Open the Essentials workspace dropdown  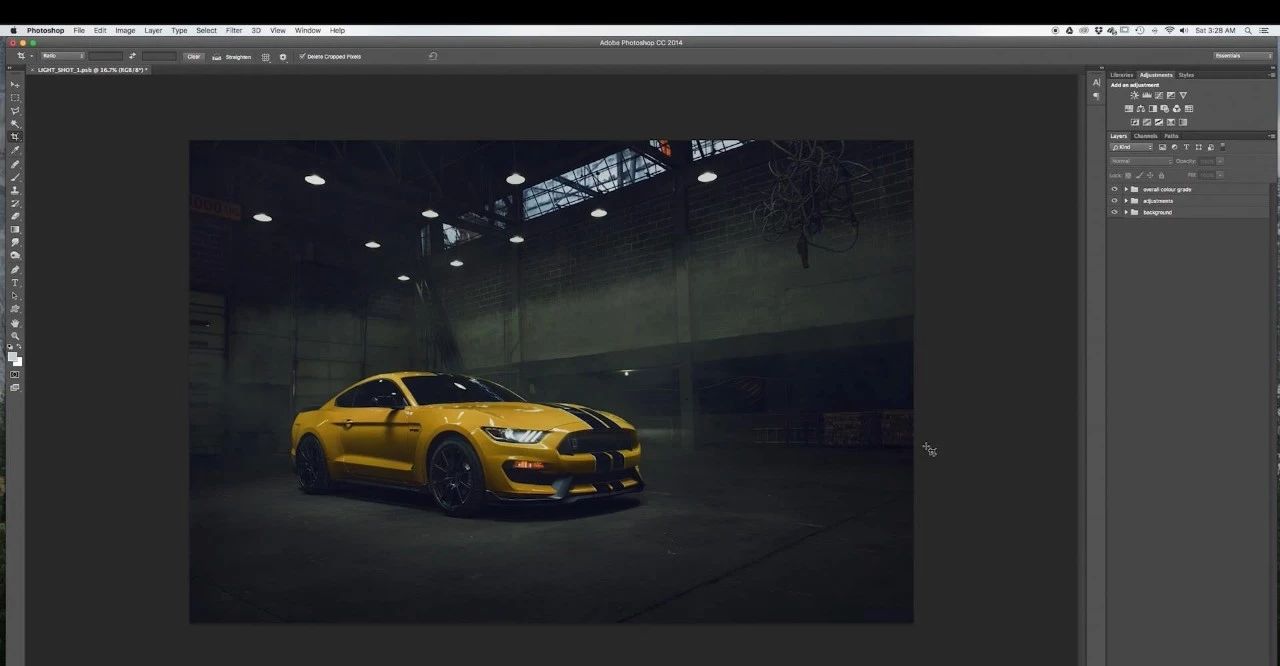point(1243,56)
